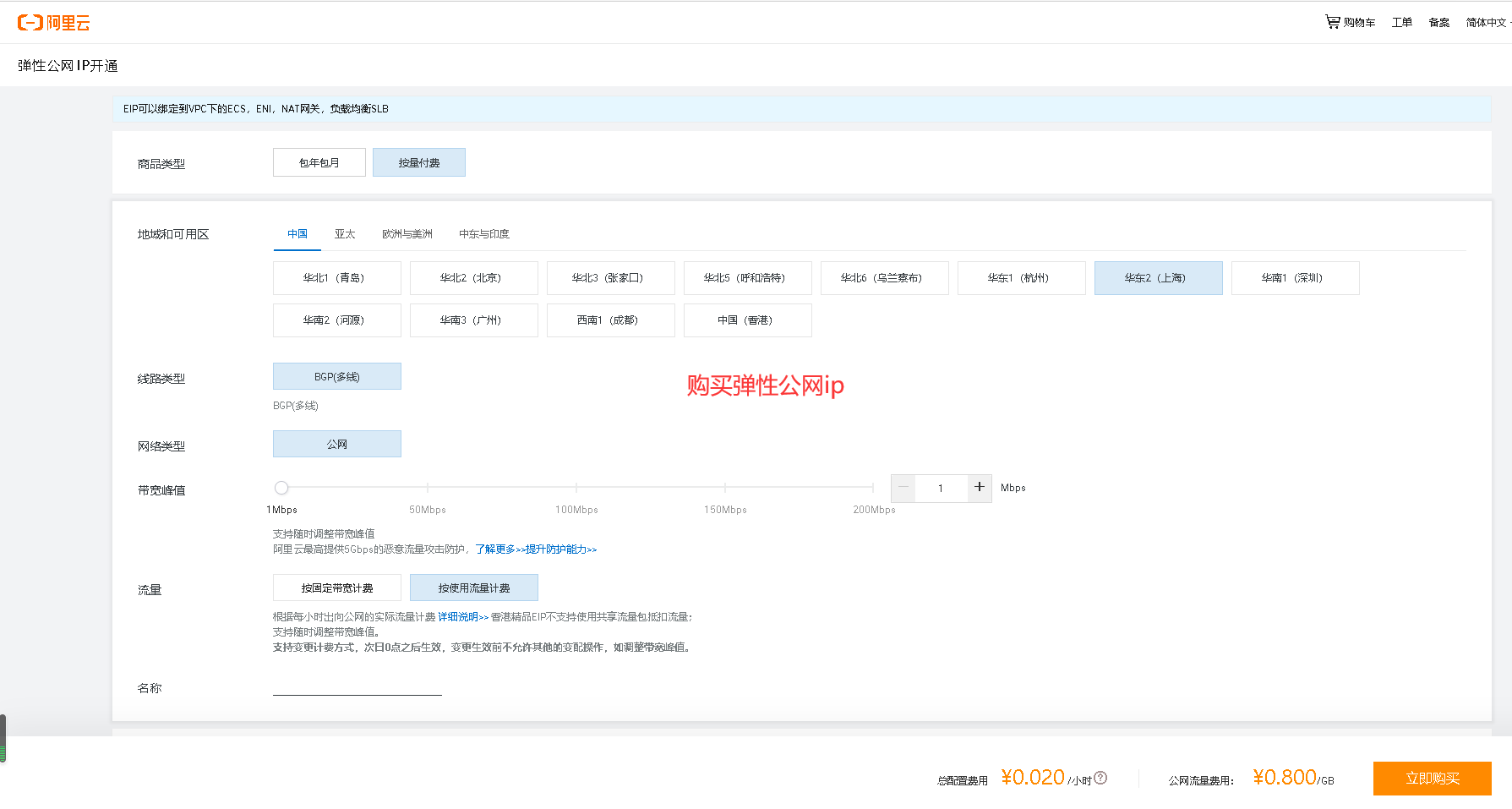Open the 简体中文 language dropdown

click(x=1488, y=22)
